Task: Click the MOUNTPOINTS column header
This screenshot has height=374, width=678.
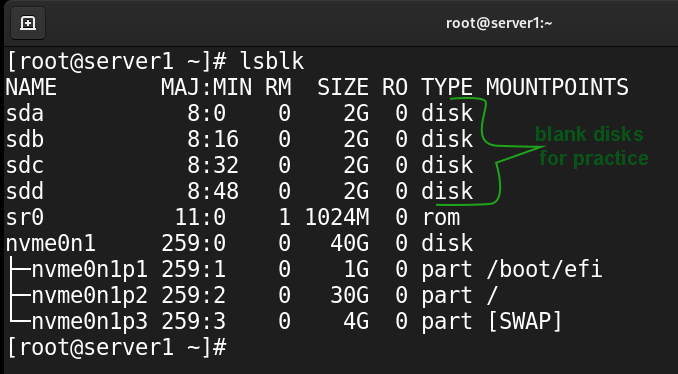Action: (557, 87)
